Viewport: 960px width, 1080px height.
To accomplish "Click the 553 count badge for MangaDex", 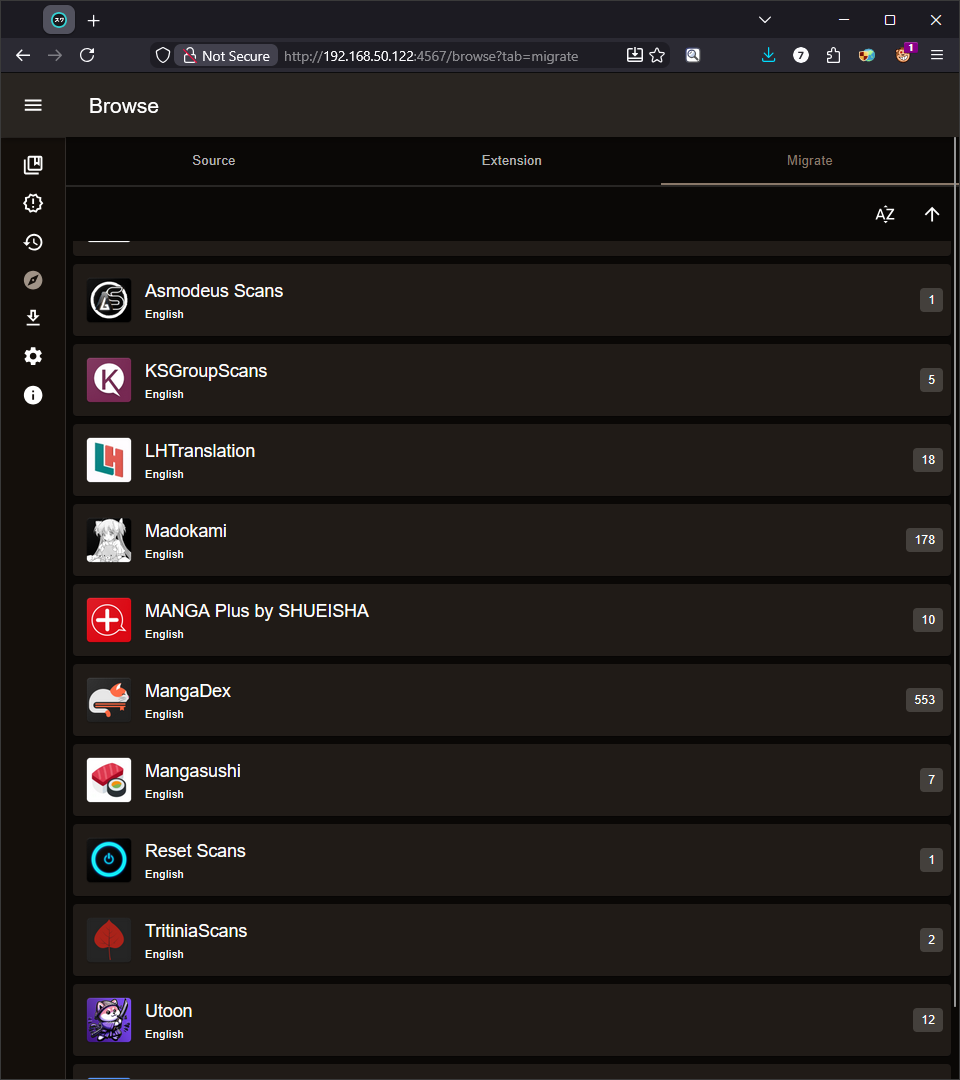I will (924, 700).
